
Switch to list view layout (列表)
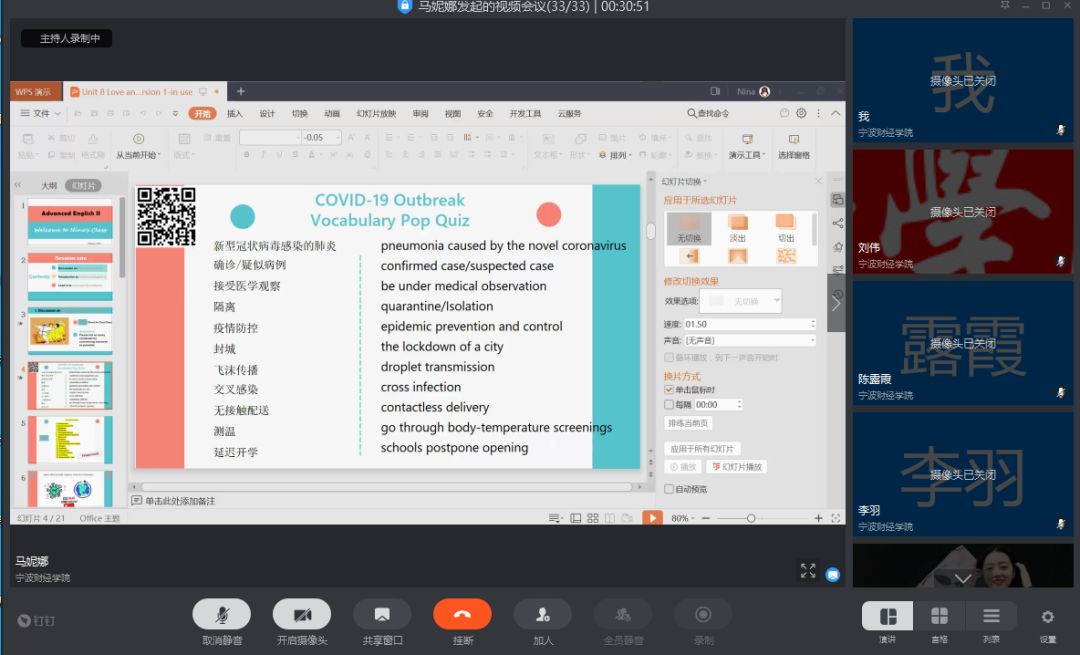pos(991,616)
